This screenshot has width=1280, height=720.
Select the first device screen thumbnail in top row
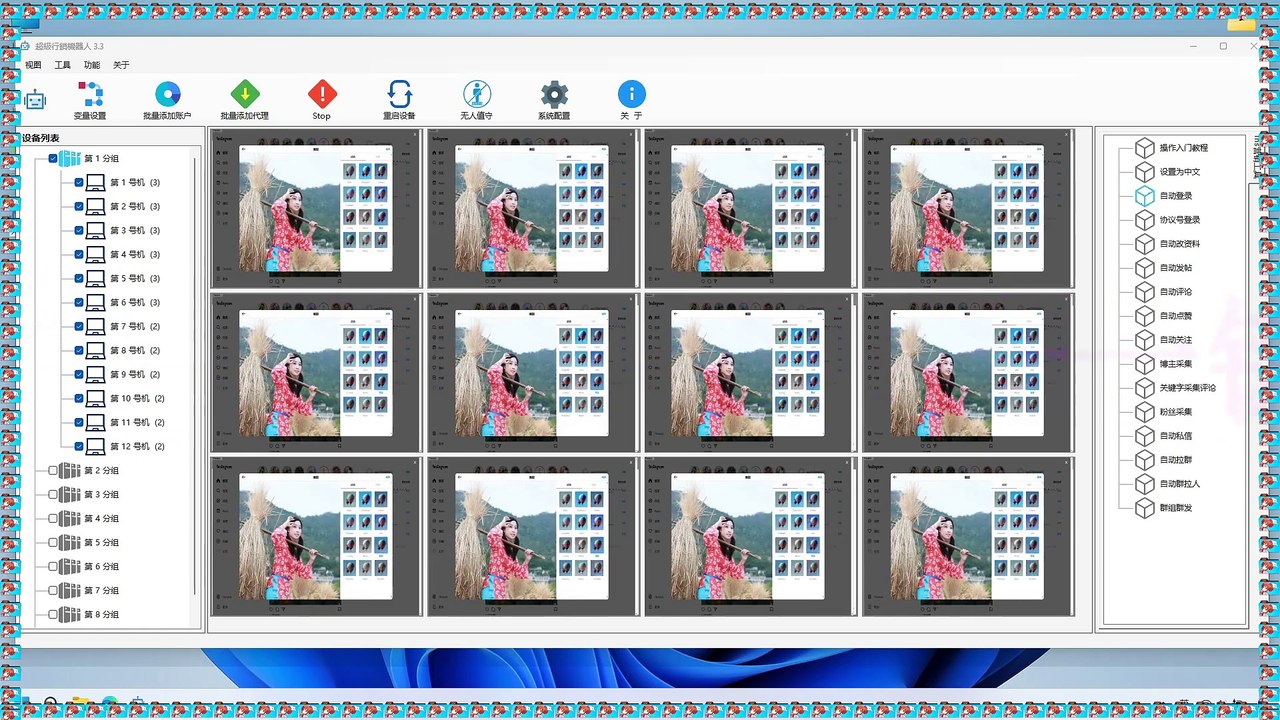(317, 208)
